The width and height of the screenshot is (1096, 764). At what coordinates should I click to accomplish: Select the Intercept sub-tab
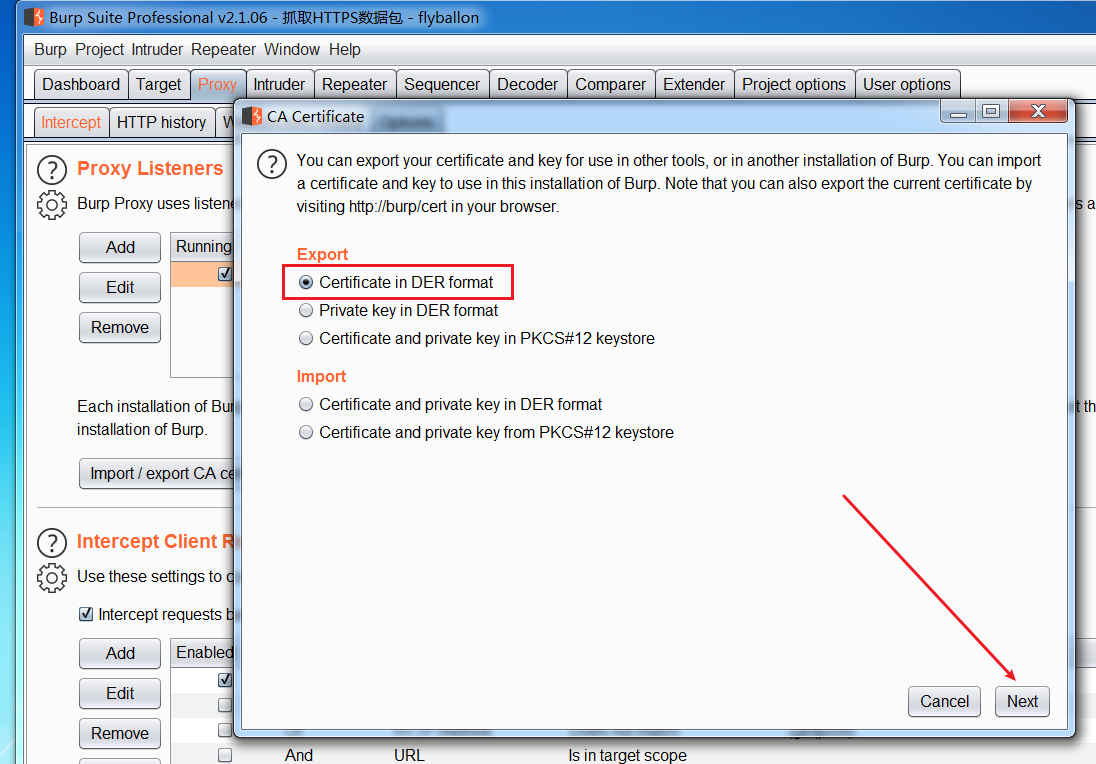pos(71,122)
